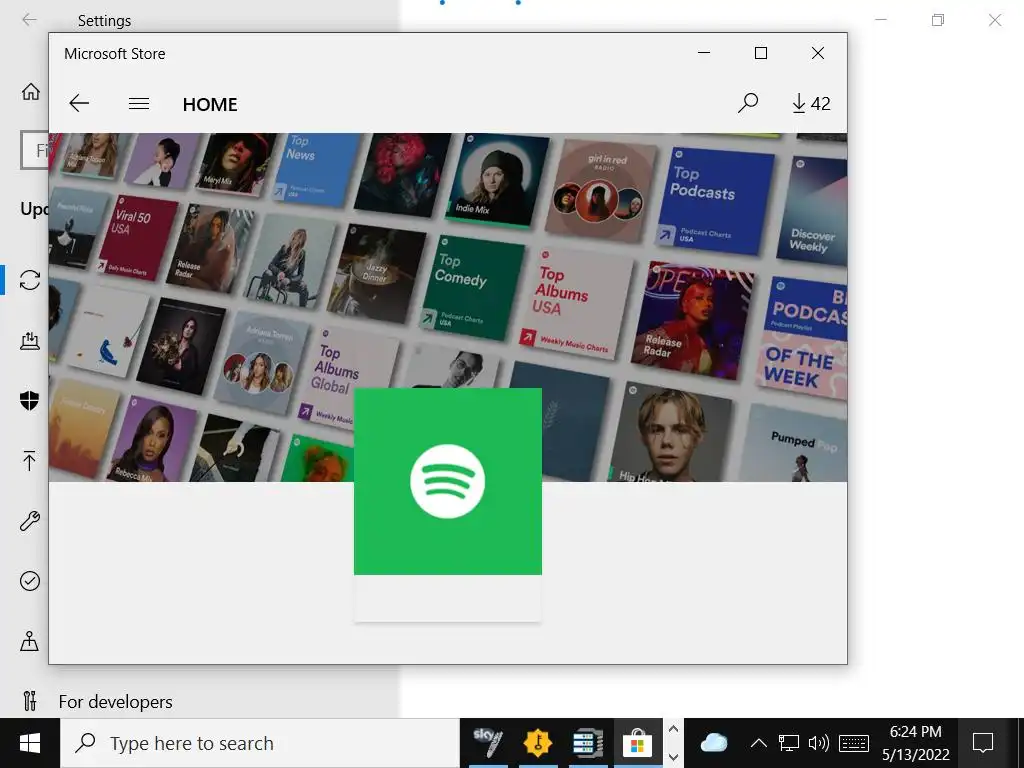Click the Spotify app tile
Viewport: 1024px width, 768px height.
click(x=447, y=505)
